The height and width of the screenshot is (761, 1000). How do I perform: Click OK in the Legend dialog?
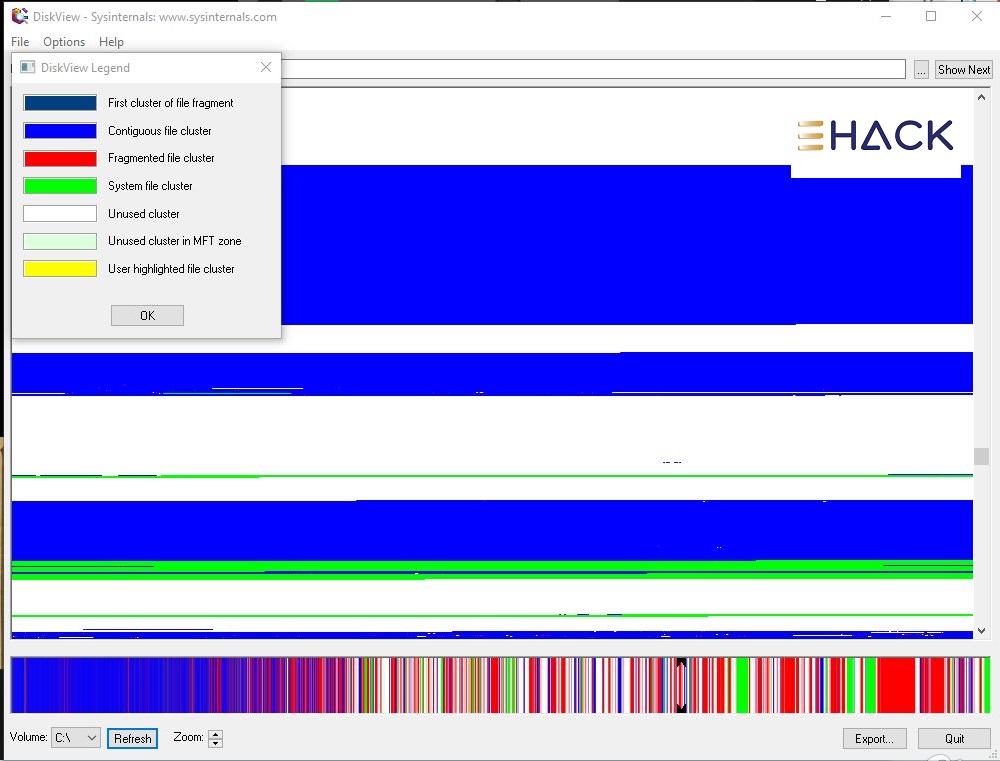147,315
